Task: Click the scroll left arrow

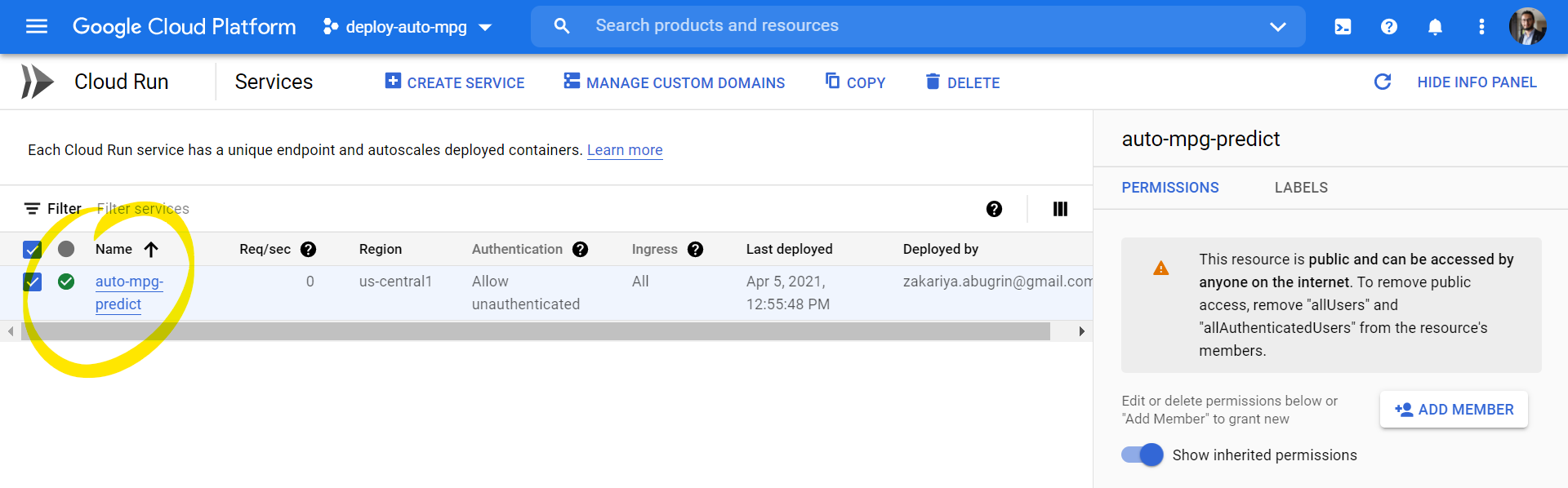Action: coord(11,331)
